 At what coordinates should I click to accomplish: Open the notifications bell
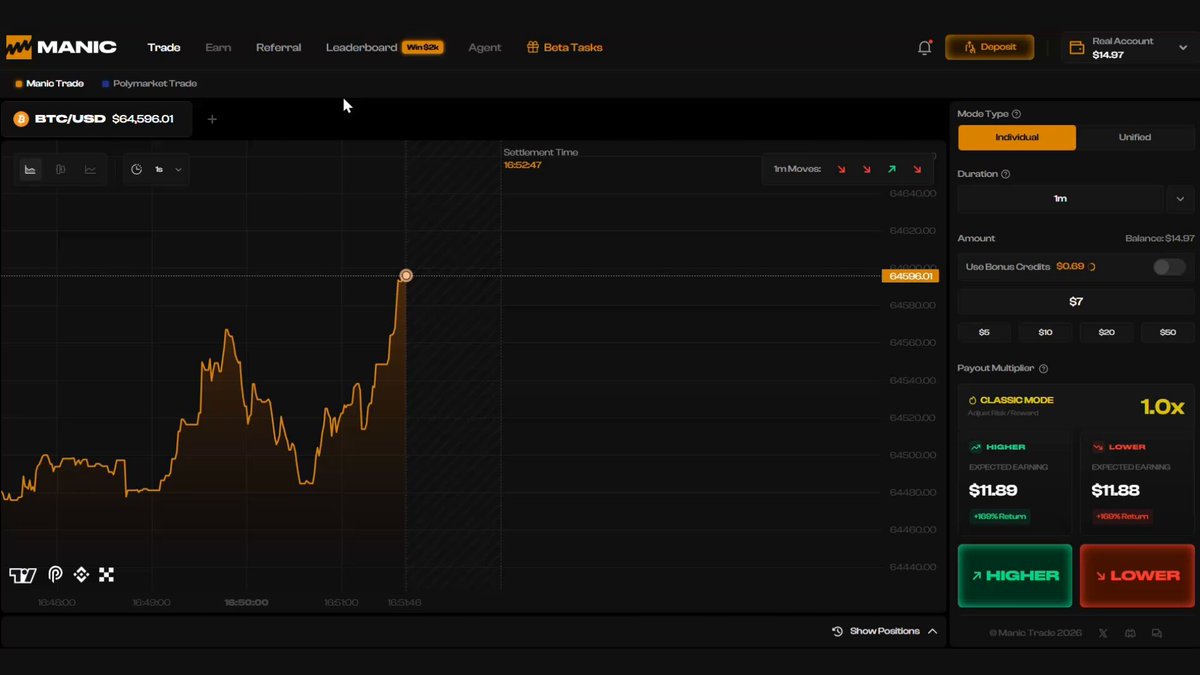coord(924,47)
